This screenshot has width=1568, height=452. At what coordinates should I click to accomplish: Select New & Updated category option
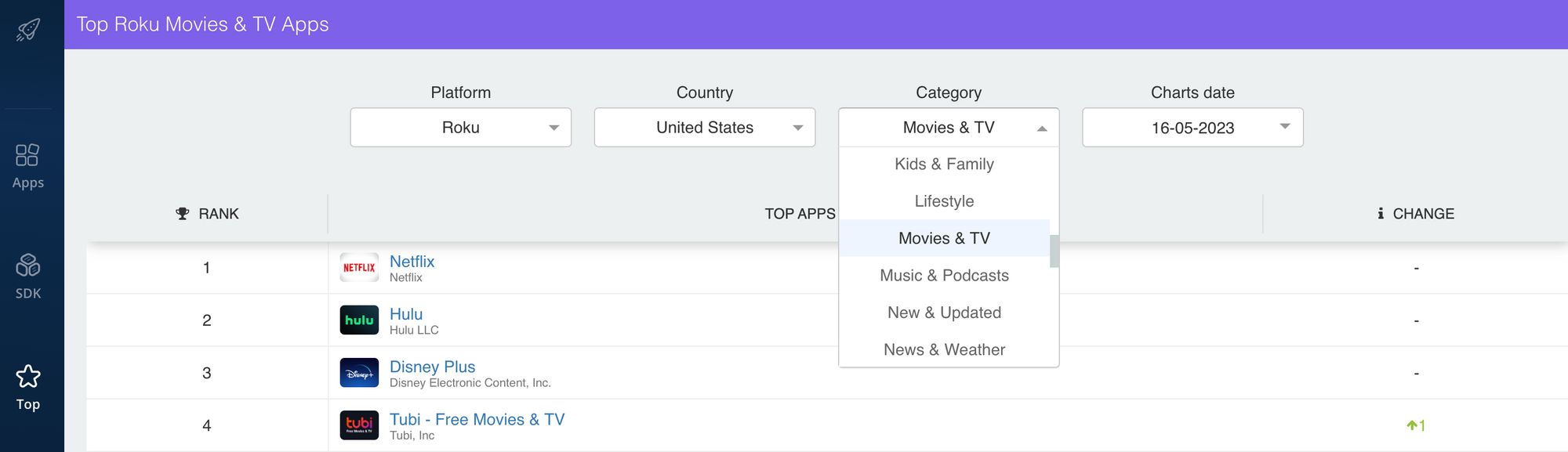(x=944, y=313)
